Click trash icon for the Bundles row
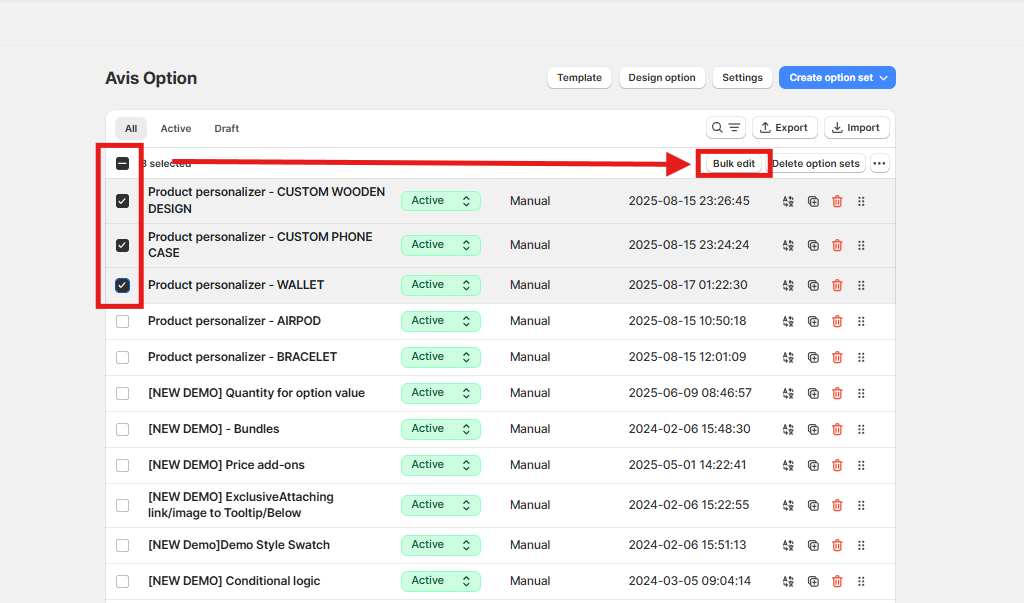 [837, 429]
